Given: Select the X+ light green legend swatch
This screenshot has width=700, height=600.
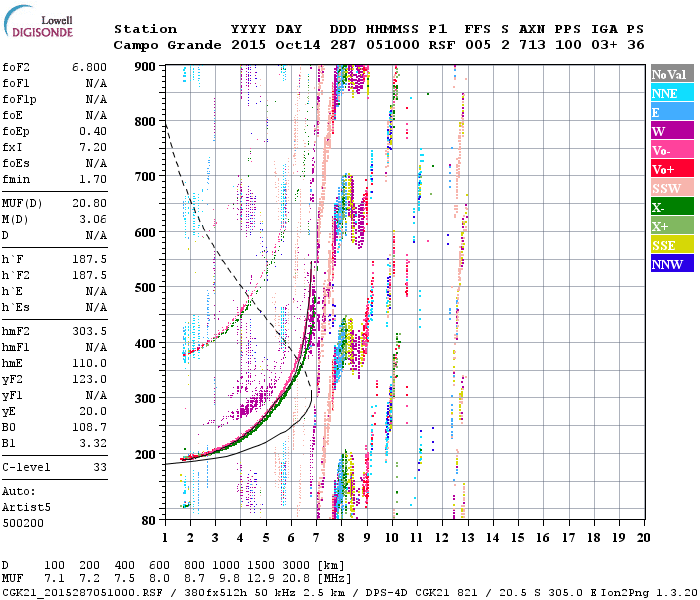Looking at the screenshot, I should (672, 225).
